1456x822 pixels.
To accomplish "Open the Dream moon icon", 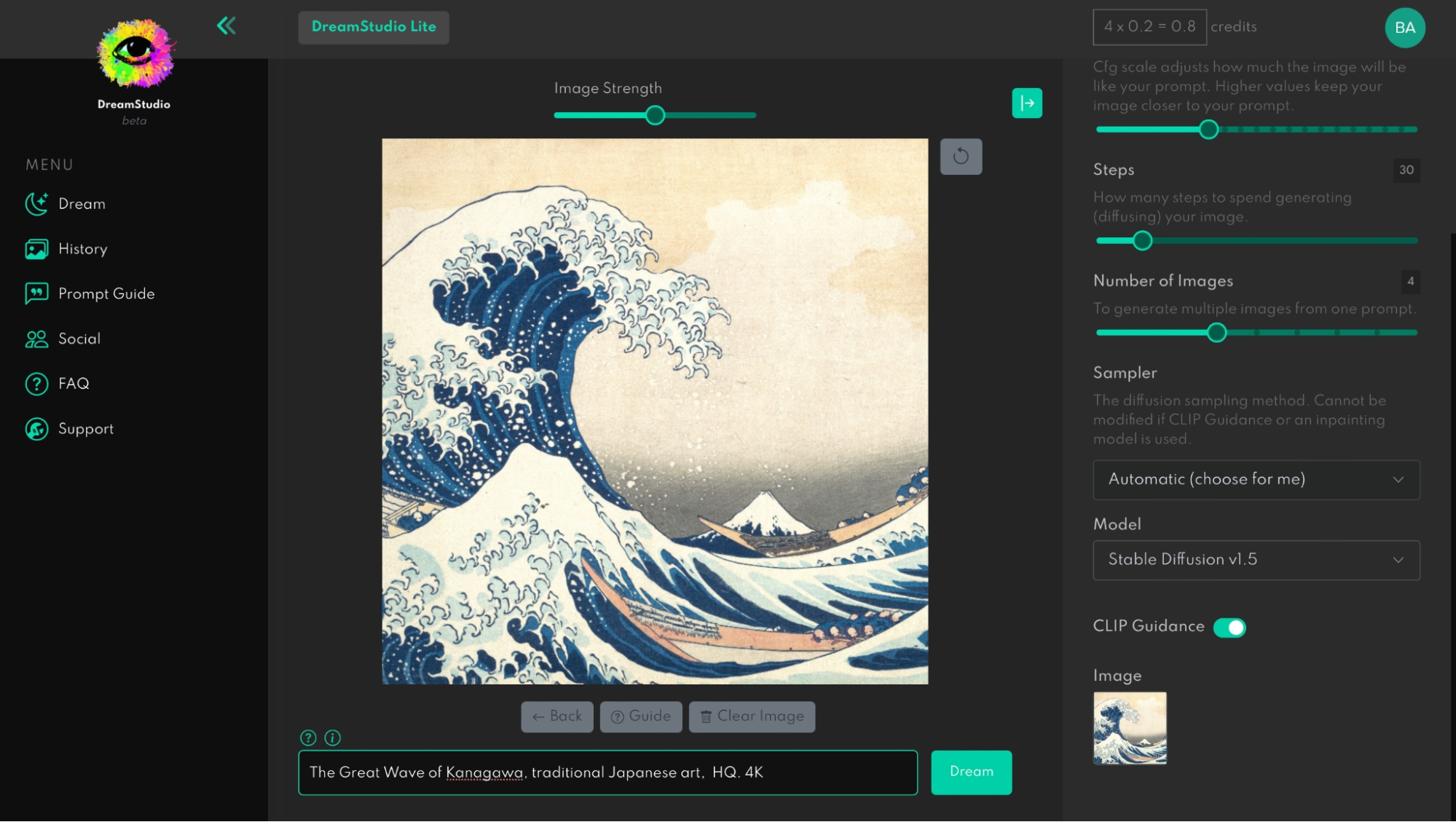I will coord(36,204).
